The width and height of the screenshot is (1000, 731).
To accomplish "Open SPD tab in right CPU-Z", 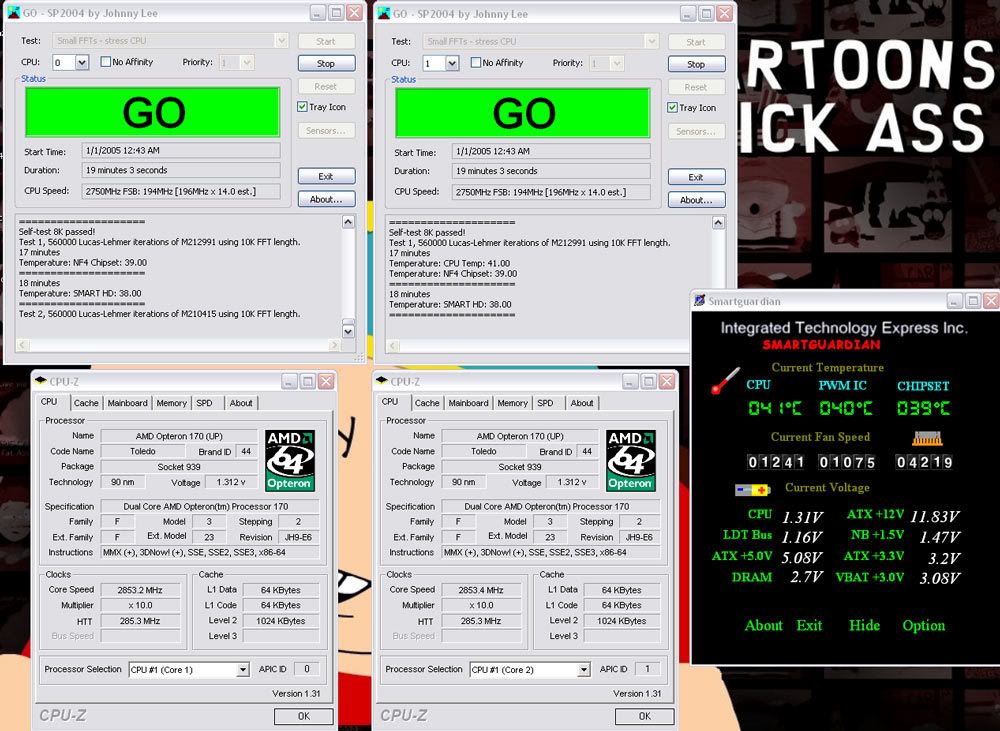I will click(545, 403).
